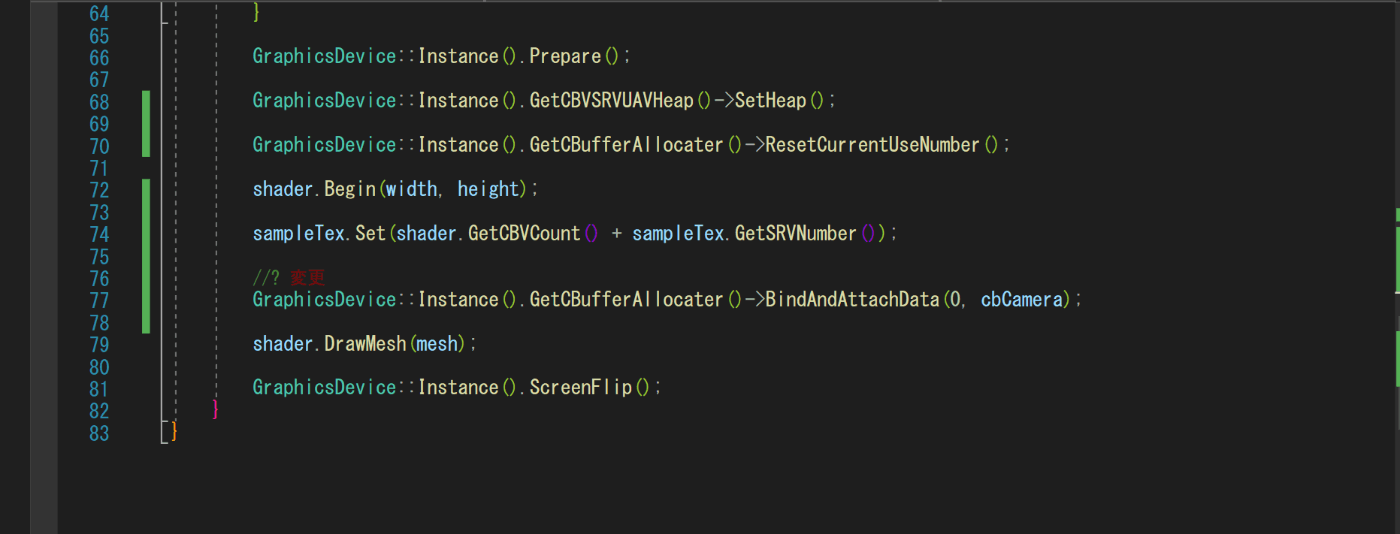Click the ScreenFlip method call
The width and height of the screenshot is (1400, 534).
pyautogui.click(x=580, y=386)
